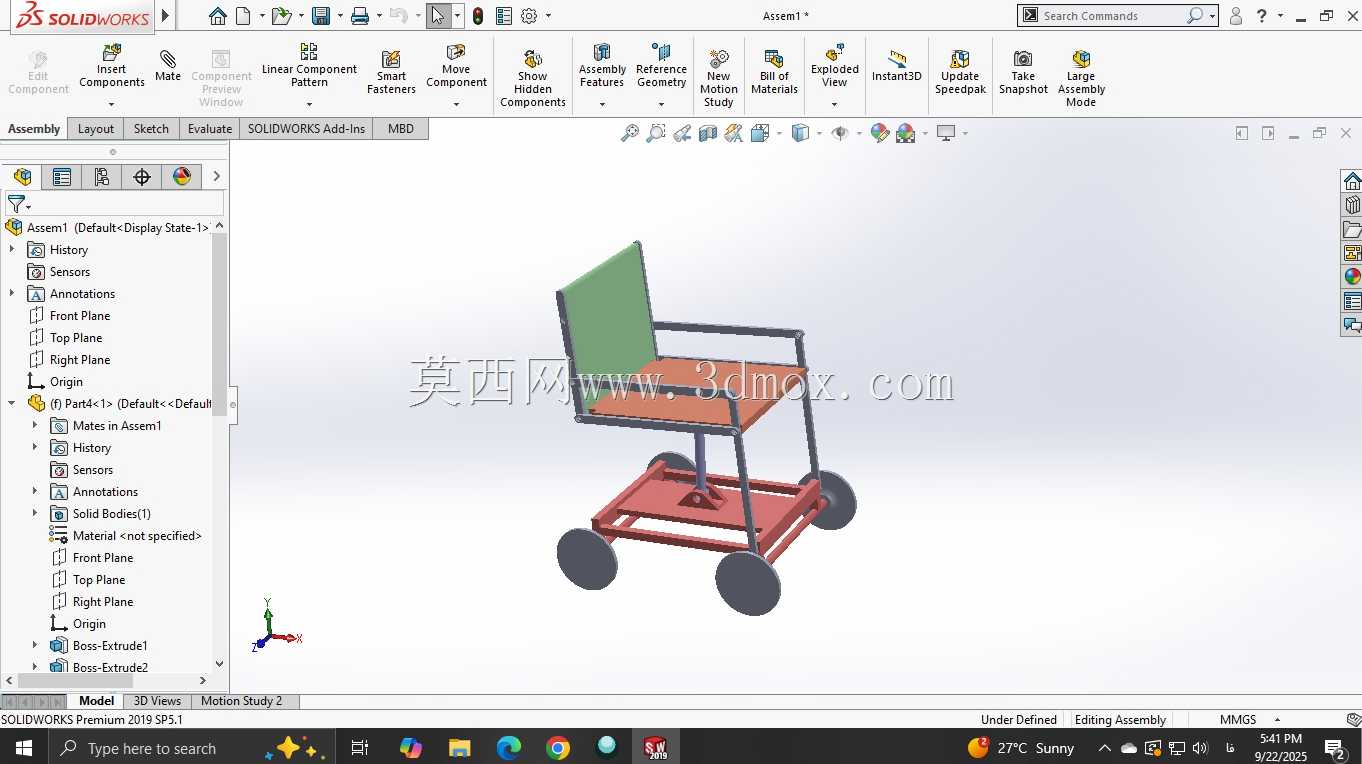
Task: Click the Home icon in title toolbar
Action: click(x=218, y=16)
